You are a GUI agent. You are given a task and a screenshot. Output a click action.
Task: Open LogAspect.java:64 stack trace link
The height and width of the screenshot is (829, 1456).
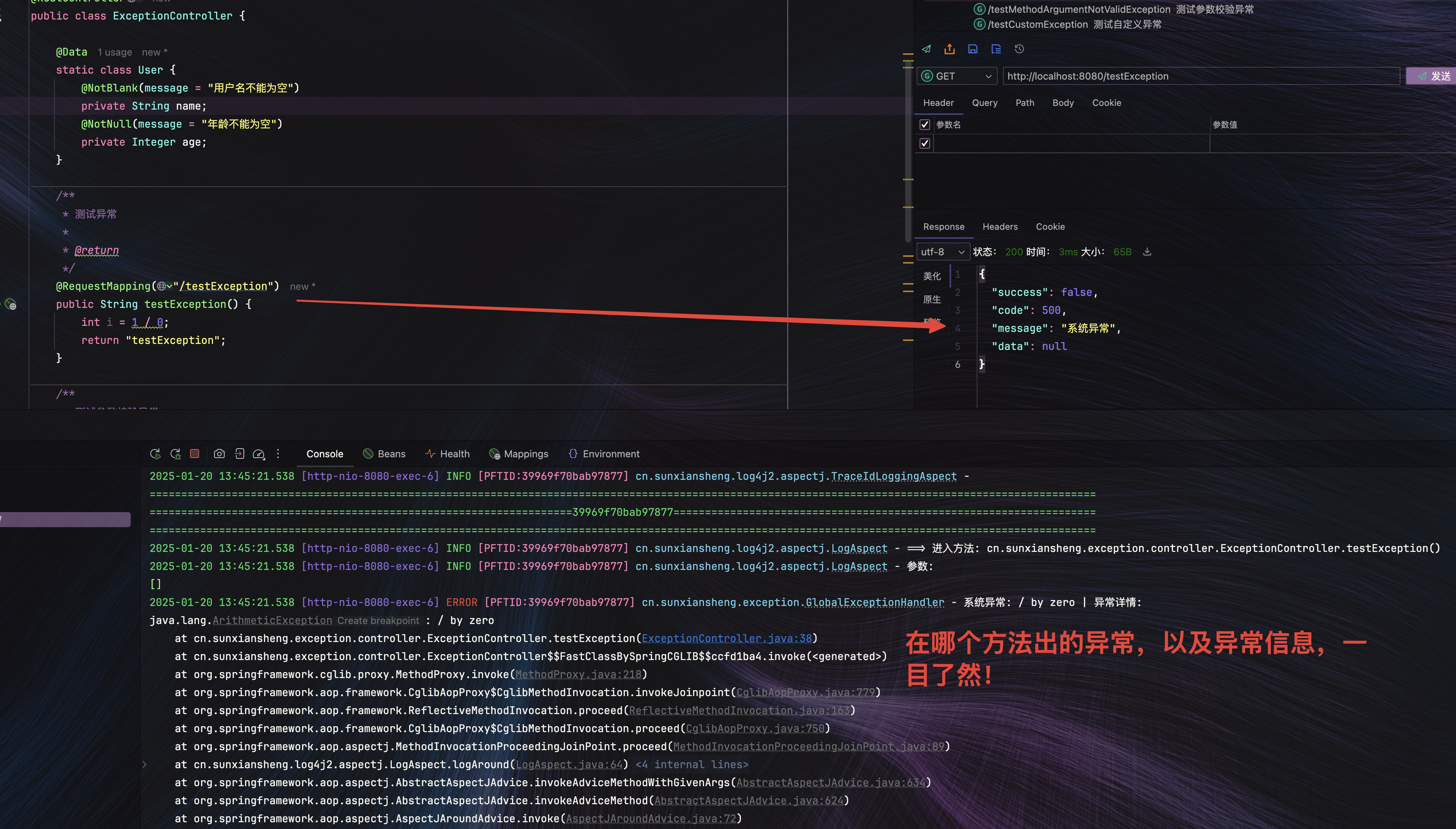click(x=569, y=765)
